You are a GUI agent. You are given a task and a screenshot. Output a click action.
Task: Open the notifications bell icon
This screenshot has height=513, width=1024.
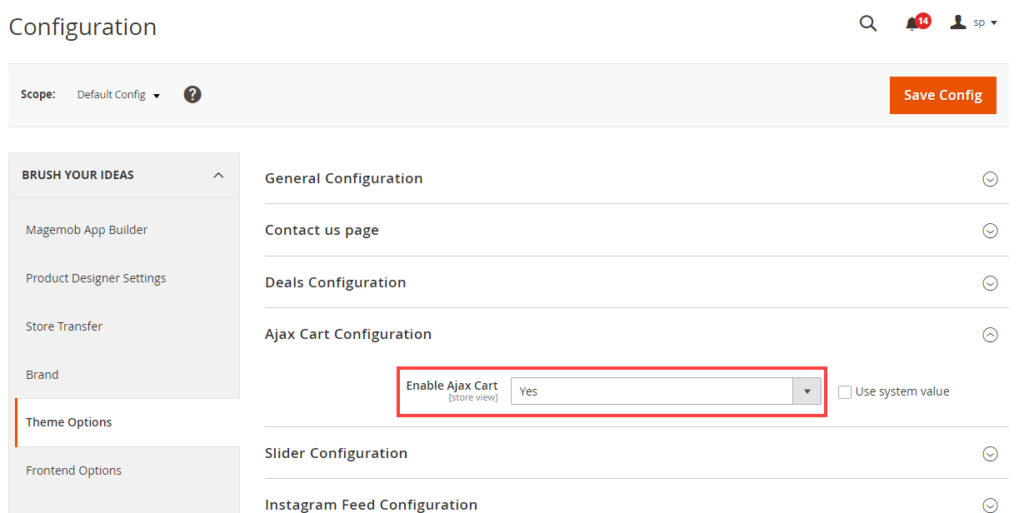[x=912, y=24]
